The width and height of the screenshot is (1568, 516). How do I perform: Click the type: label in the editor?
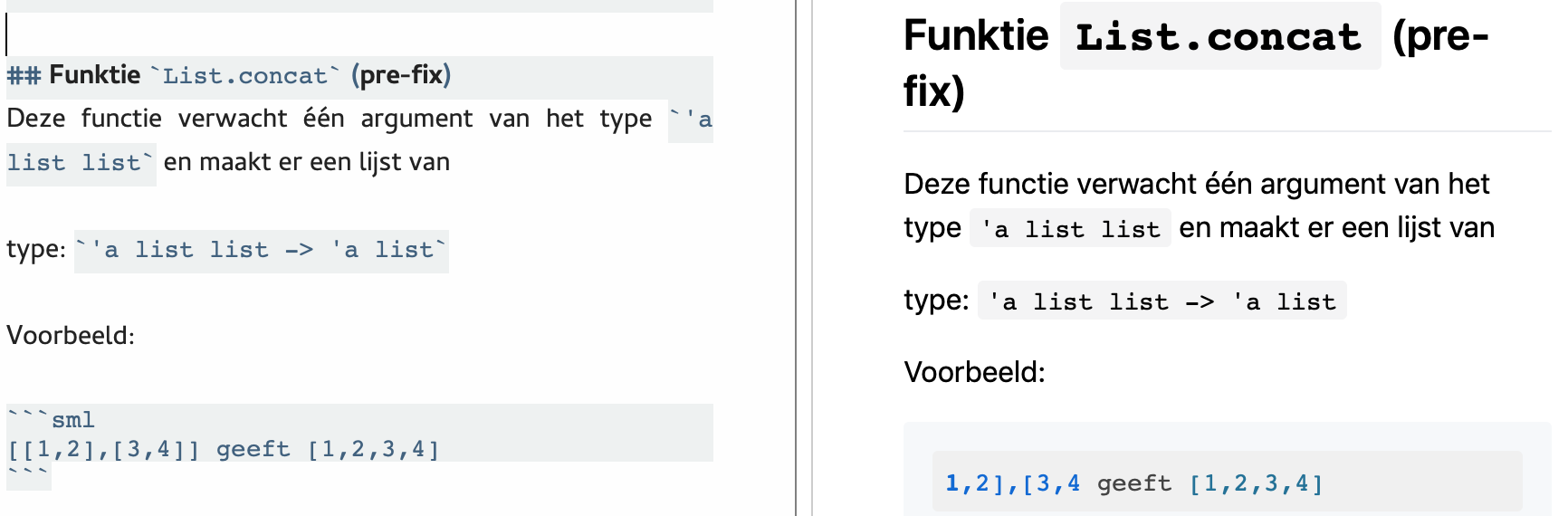click(36, 250)
